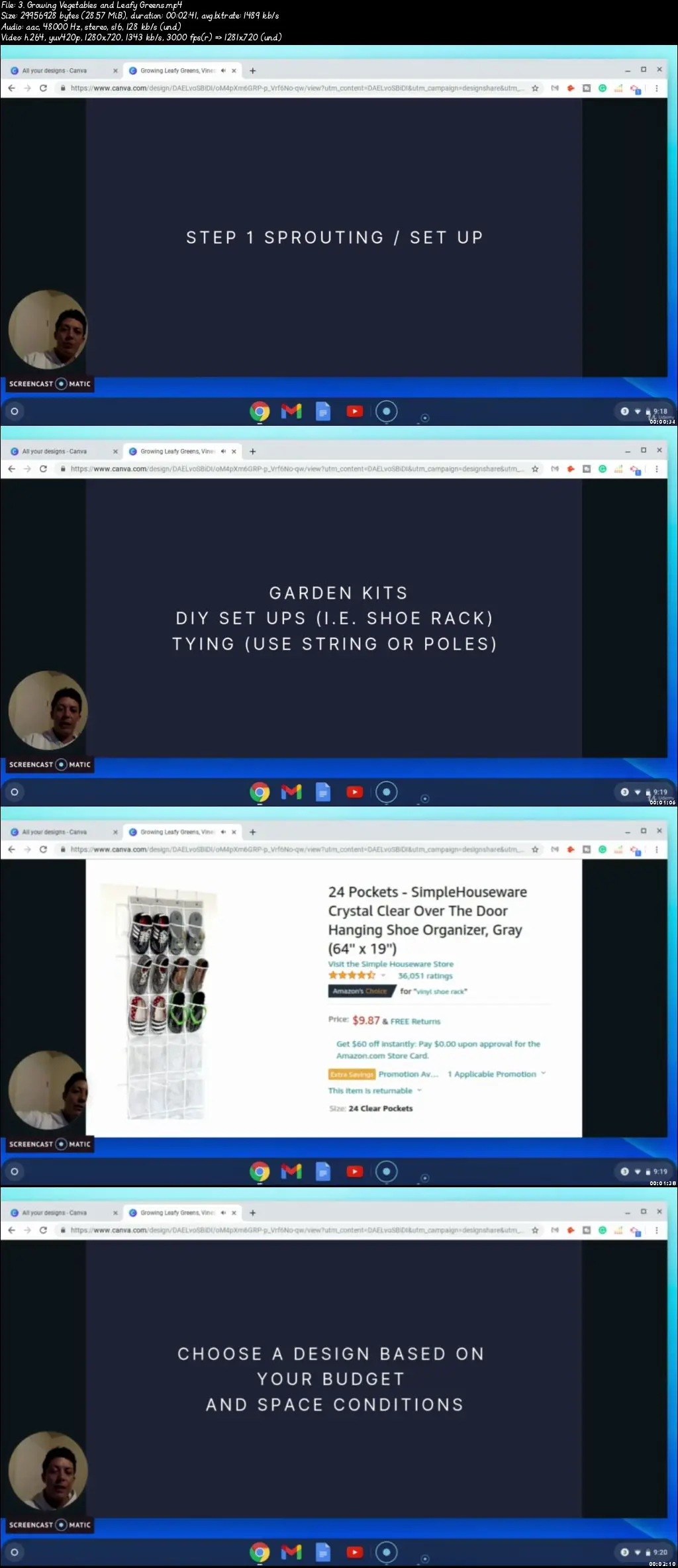Close the 'All your designs' tab in Choose a Design frame
Image resolution: width=678 pixels, height=1568 pixels.
[x=115, y=1213]
